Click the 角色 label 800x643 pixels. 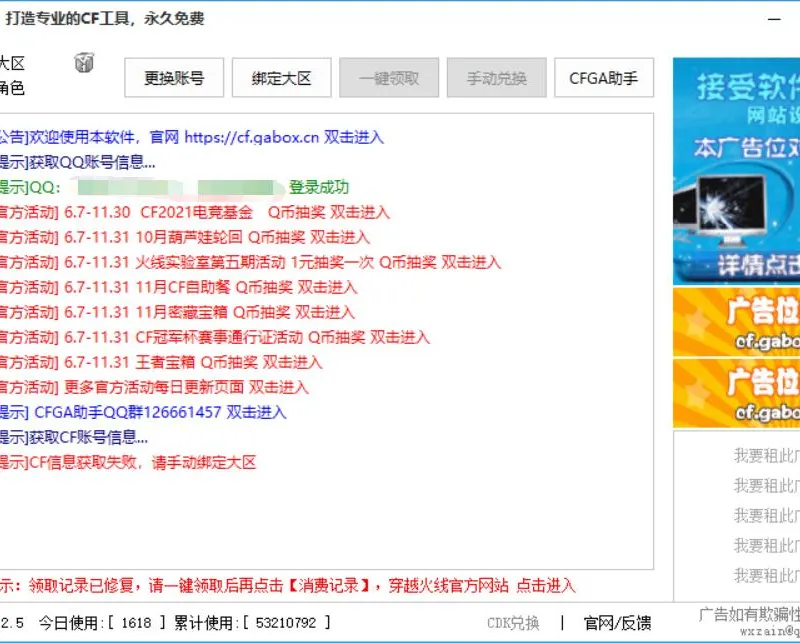(12, 88)
